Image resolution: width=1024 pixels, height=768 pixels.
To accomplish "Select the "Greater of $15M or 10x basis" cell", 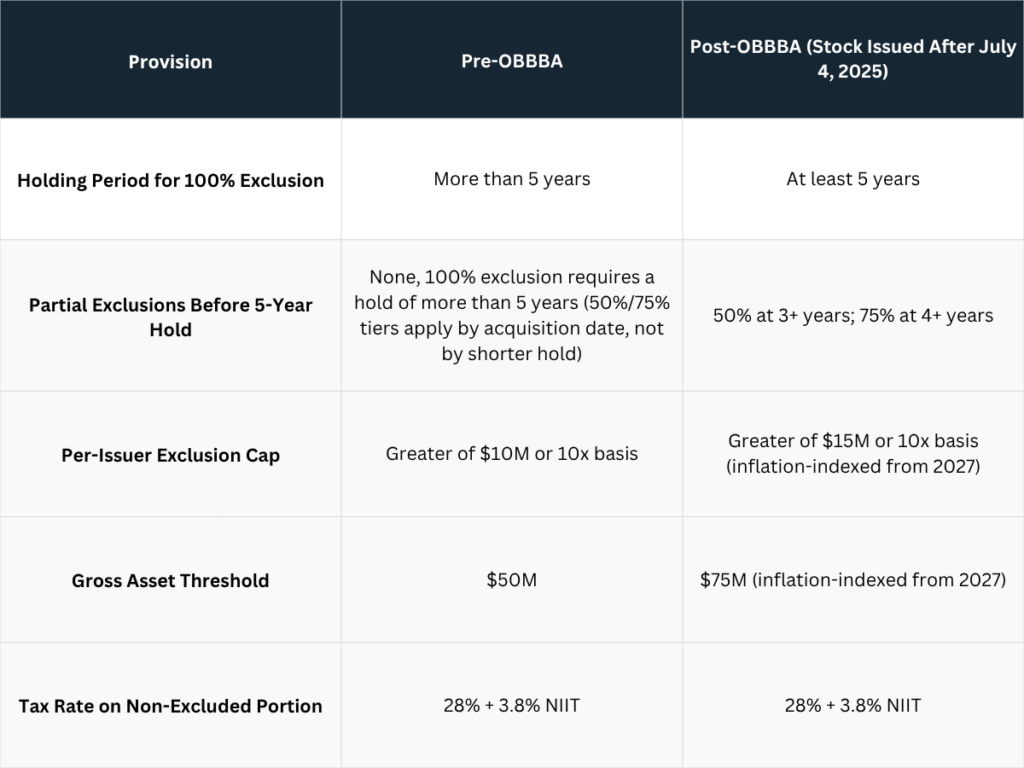I will pos(853,454).
